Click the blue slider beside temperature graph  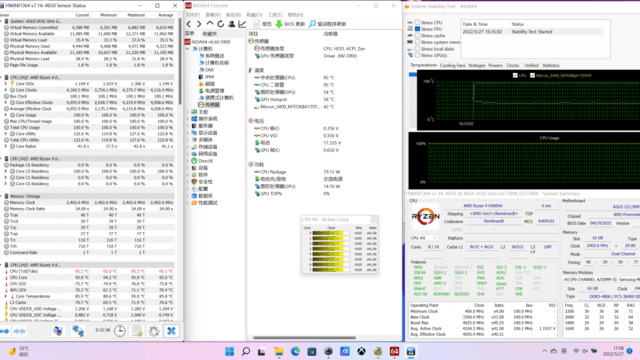(413, 75)
